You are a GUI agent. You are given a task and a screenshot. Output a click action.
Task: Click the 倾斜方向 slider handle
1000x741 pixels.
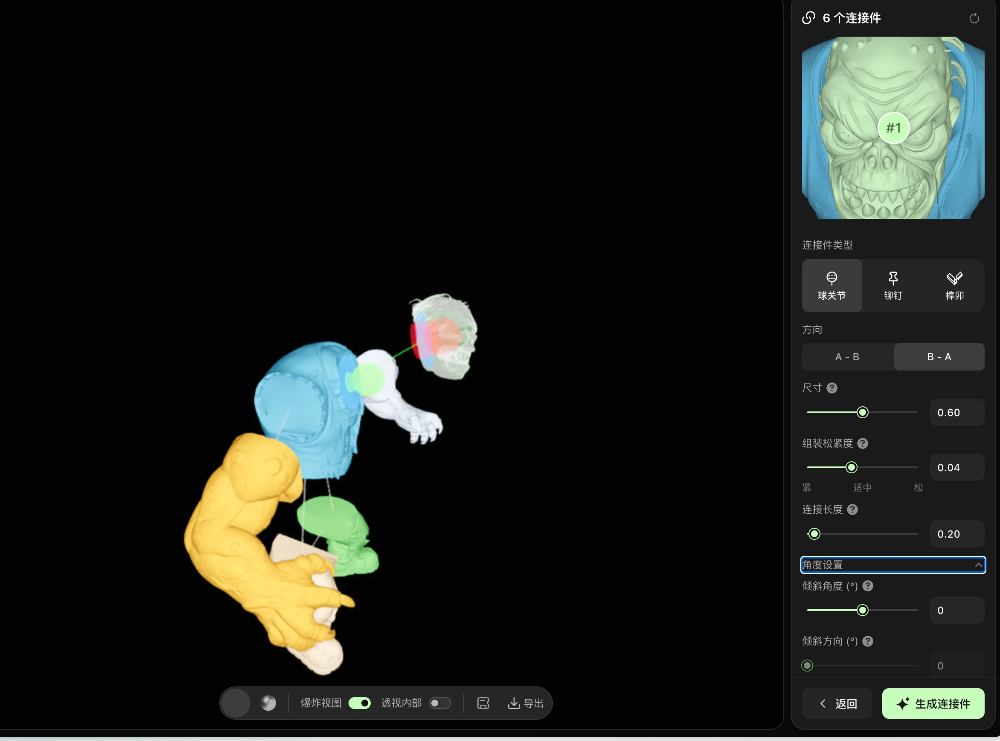point(807,666)
